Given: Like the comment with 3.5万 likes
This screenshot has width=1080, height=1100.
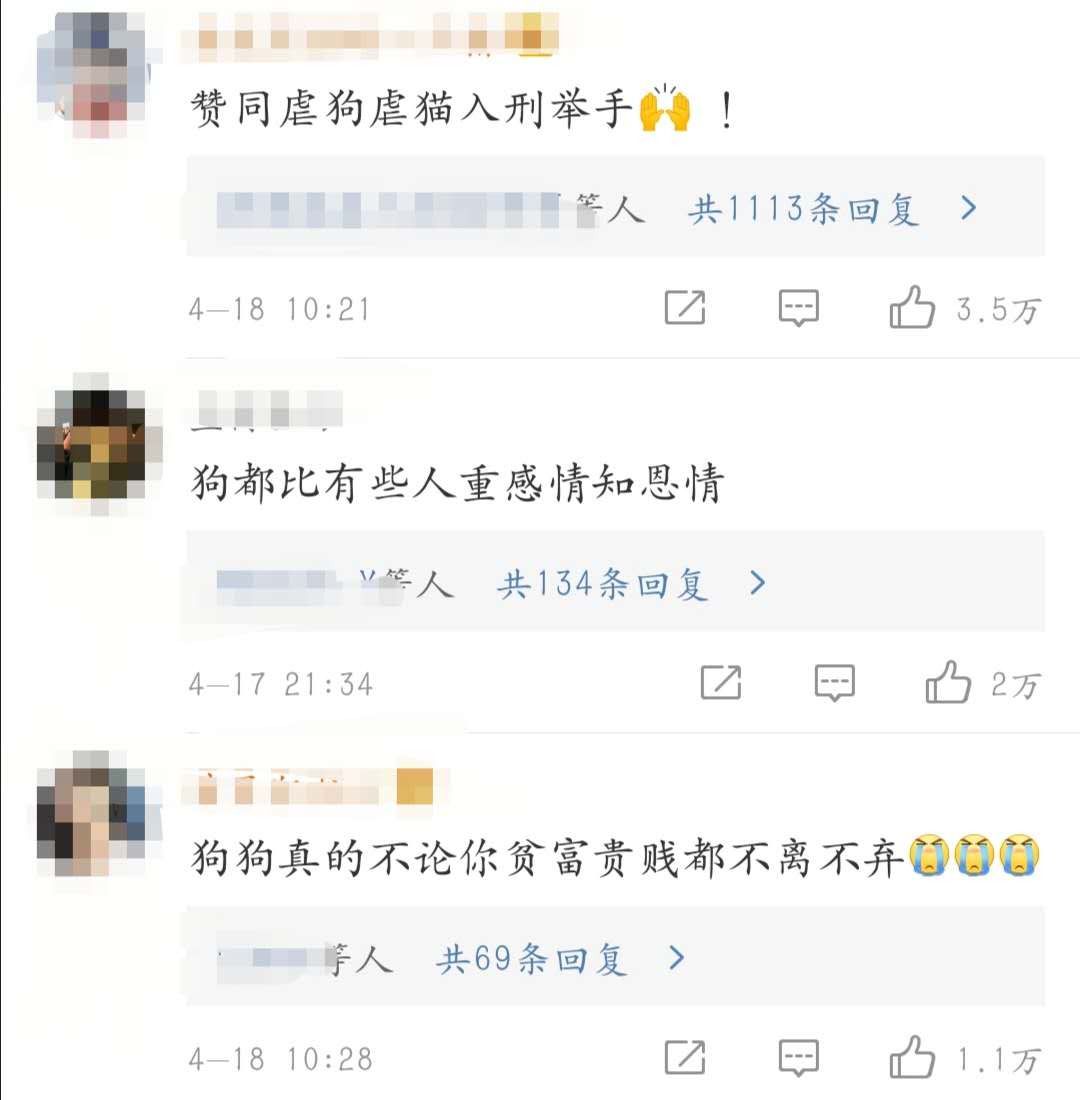Looking at the screenshot, I should (x=912, y=307).
